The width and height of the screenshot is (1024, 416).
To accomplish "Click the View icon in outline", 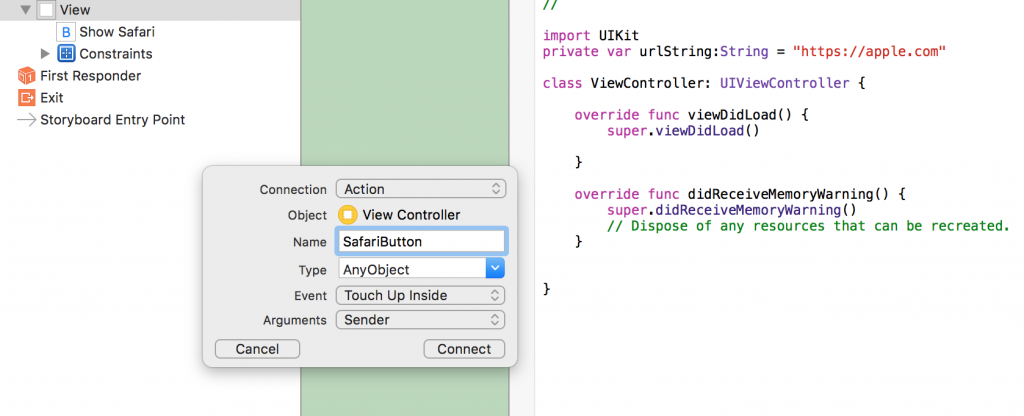I will click(46, 10).
